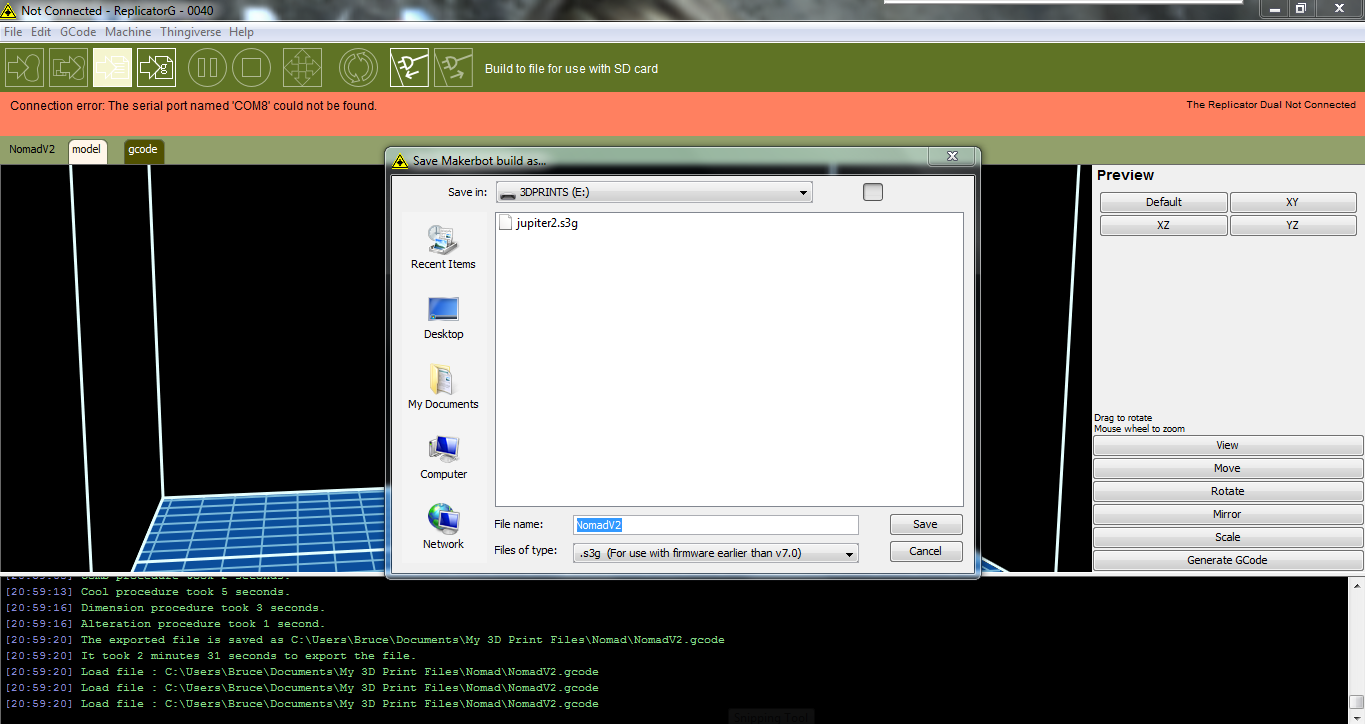Switch to the model tab

(87, 150)
